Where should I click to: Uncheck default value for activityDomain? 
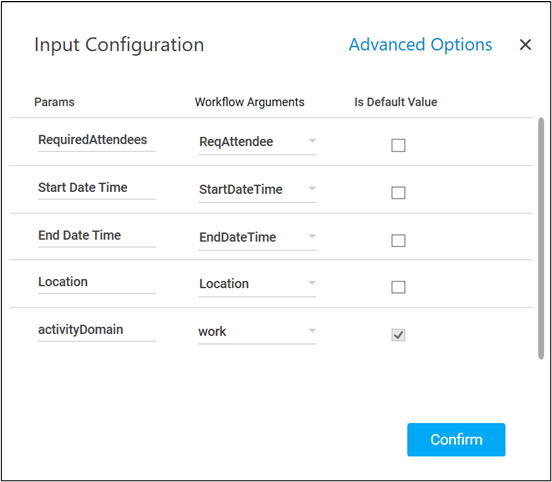point(398,334)
